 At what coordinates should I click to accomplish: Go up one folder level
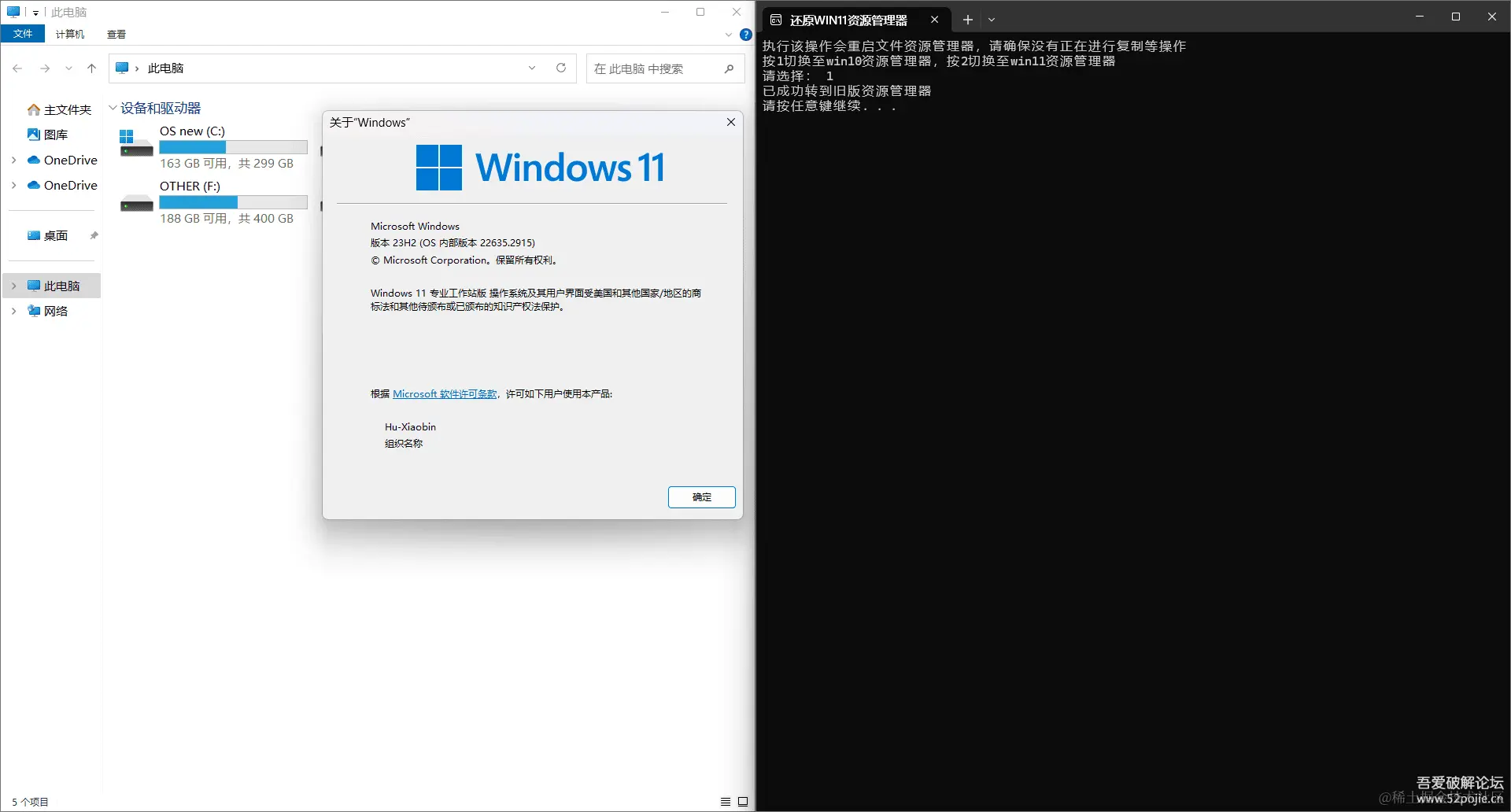coord(91,68)
